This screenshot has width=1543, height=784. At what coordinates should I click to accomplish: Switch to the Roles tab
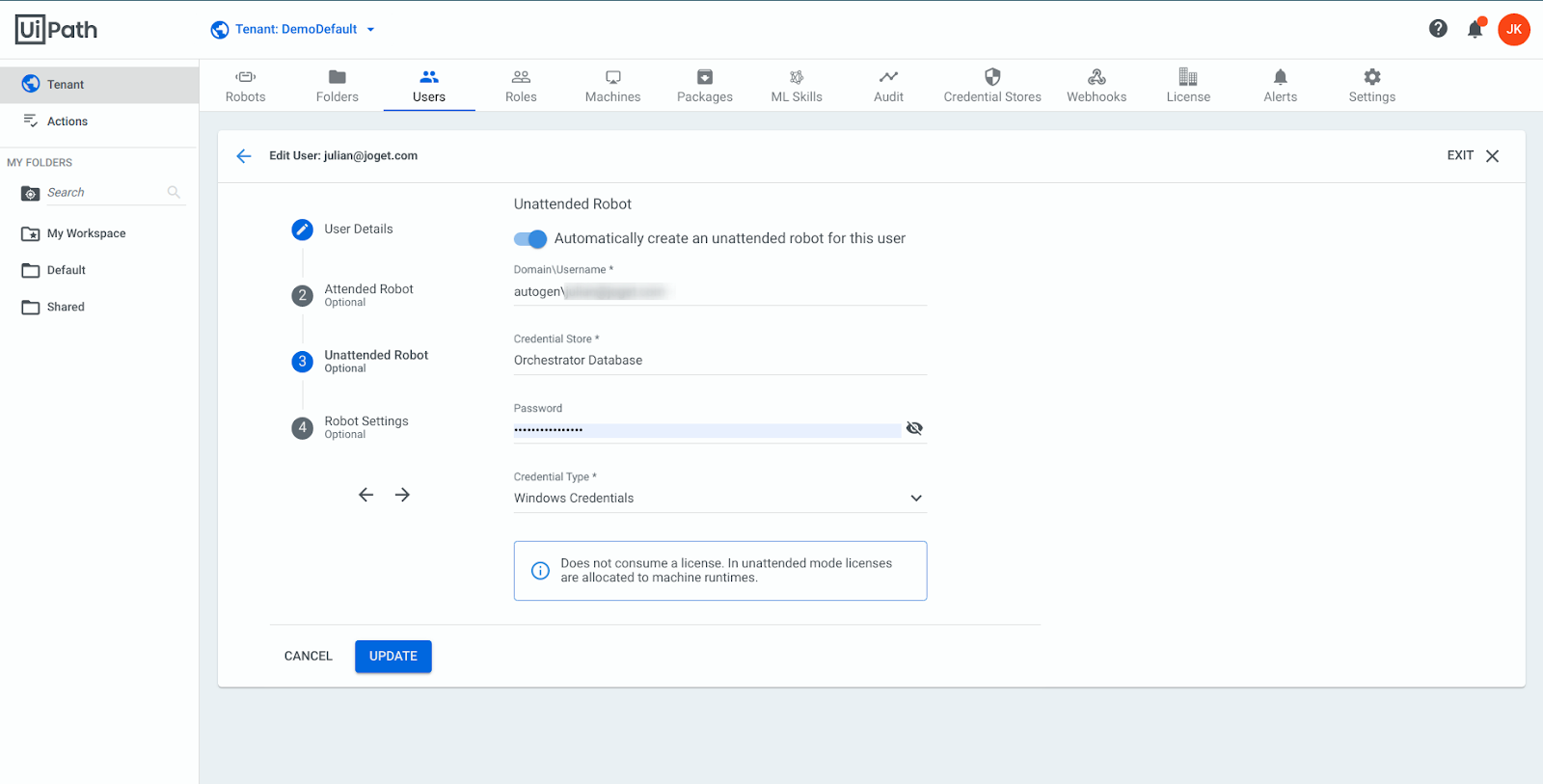521,86
